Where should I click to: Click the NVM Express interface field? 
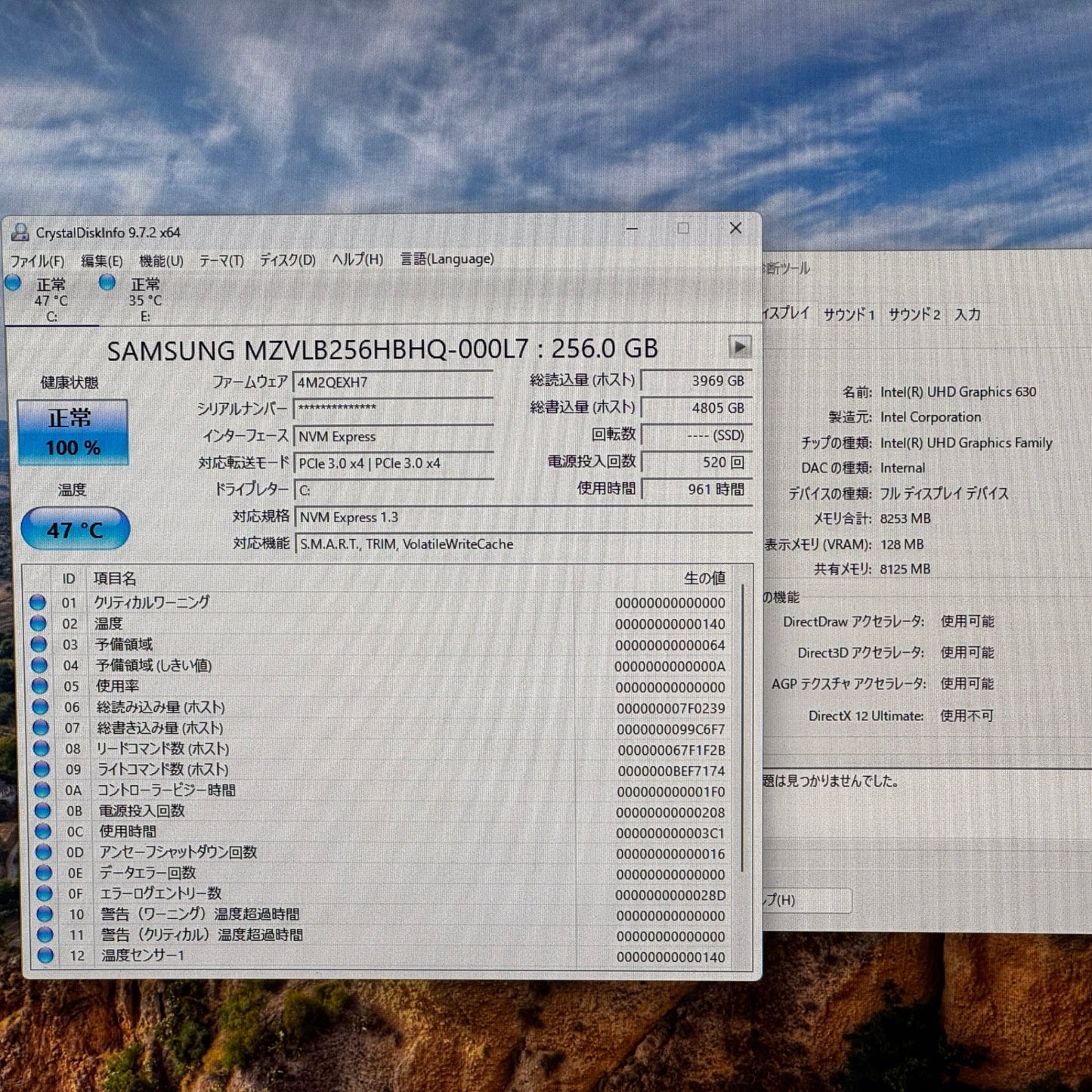pyautogui.click(x=393, y=436)
